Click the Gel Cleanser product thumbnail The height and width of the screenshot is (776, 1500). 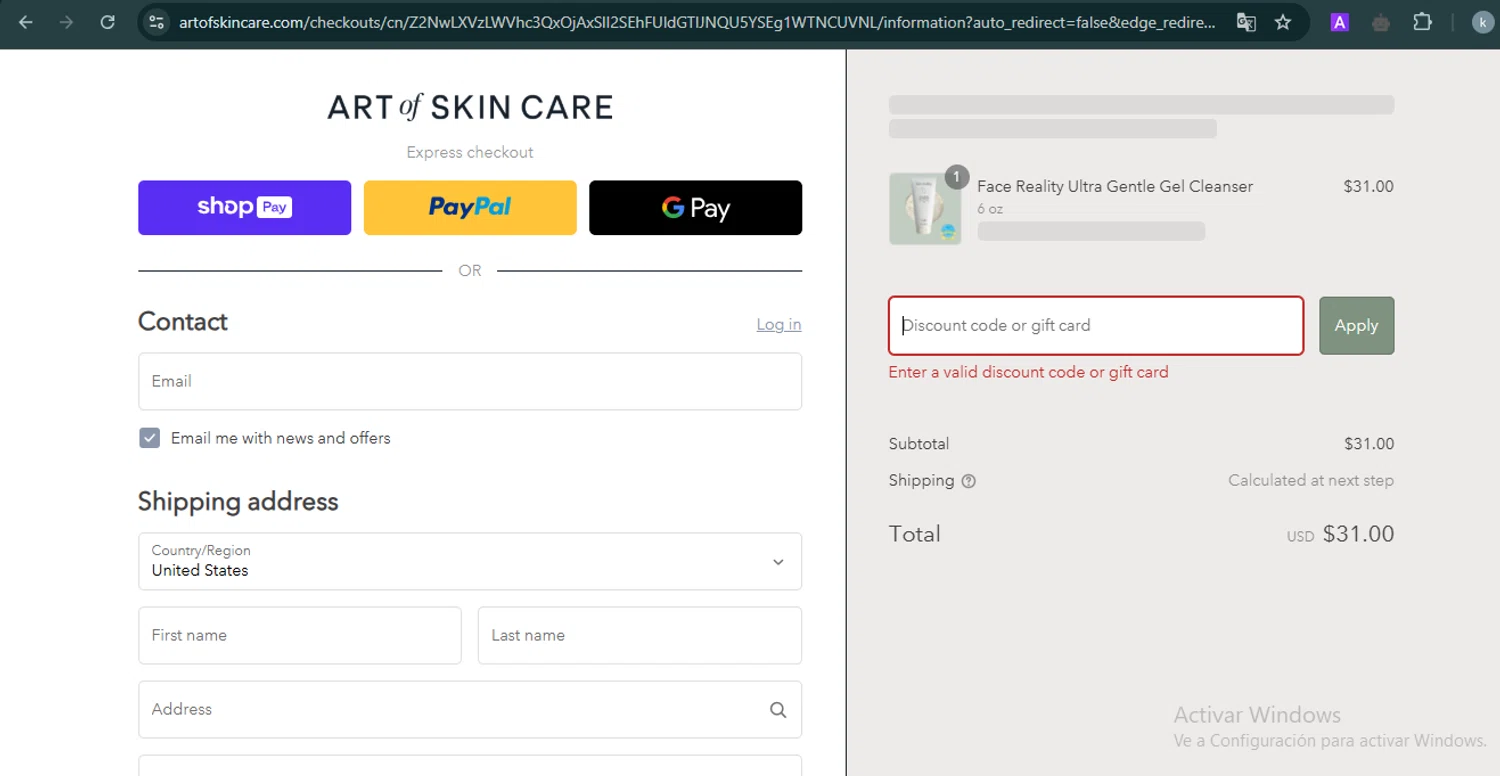click(925, 209)
